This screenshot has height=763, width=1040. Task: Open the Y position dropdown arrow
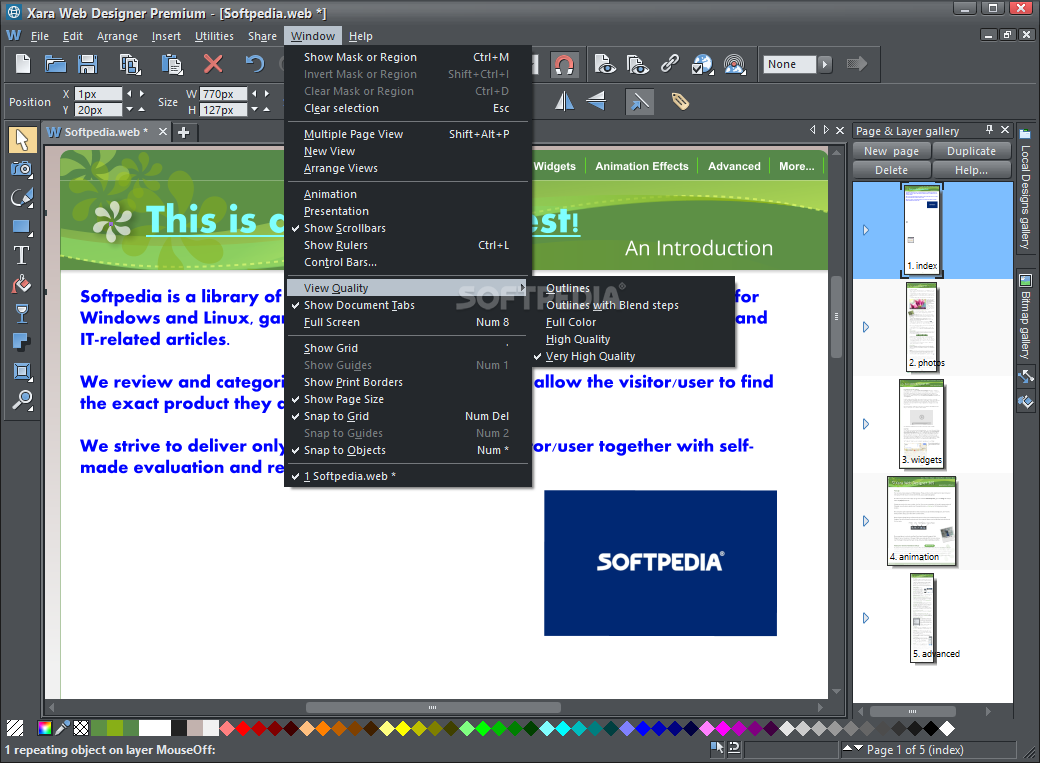pyautogui.click(x=130, y=109)
